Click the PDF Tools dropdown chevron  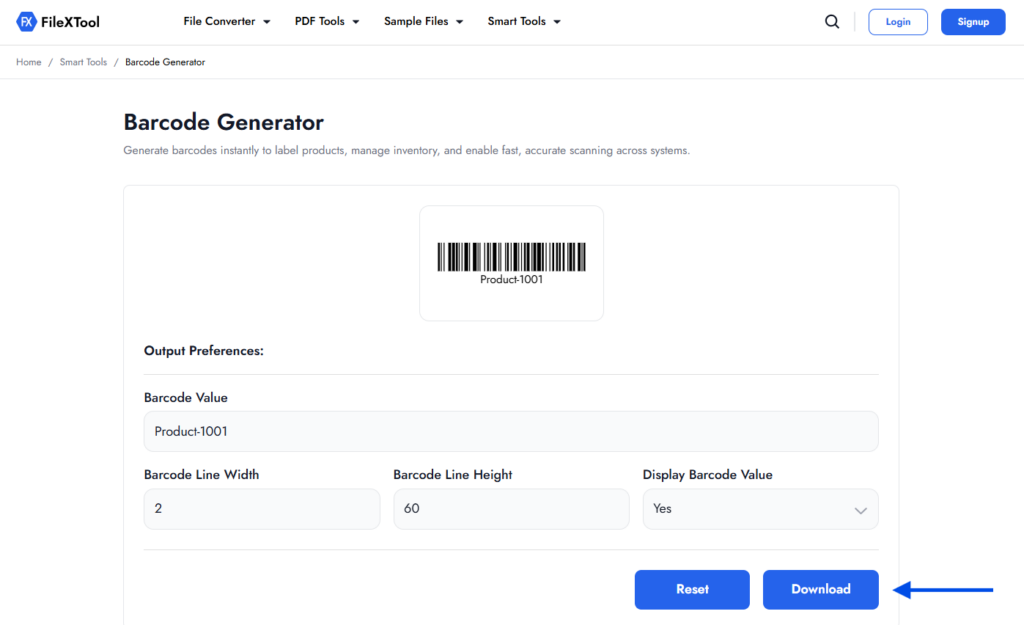(355, 21)
